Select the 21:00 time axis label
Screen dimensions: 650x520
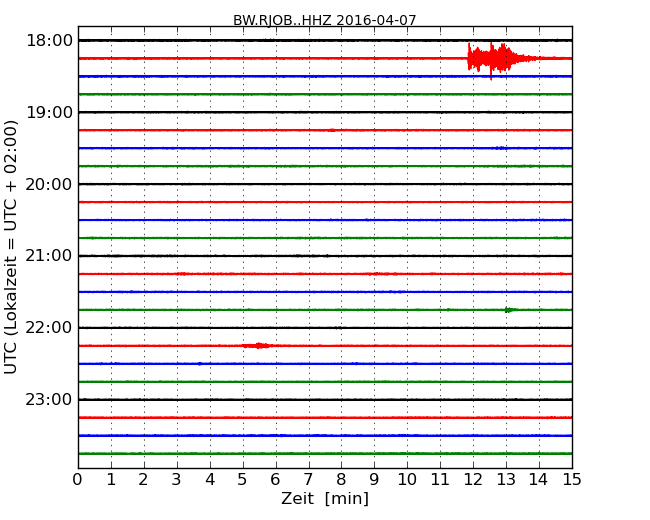[x=49, y=256]
